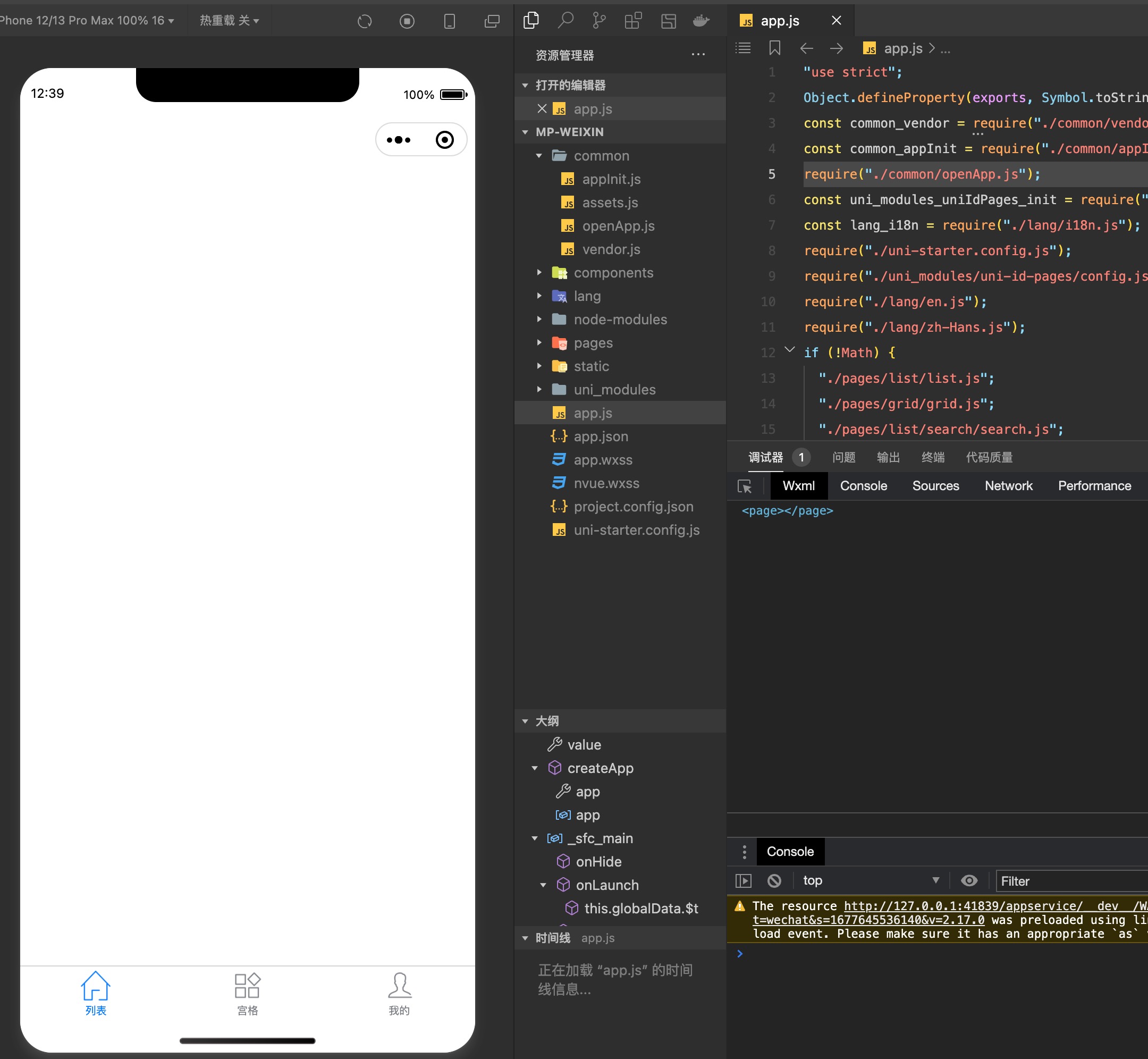The image size is (1148, 1059).
Task: Select the Sources devtools tab
Action: point(935,486)
